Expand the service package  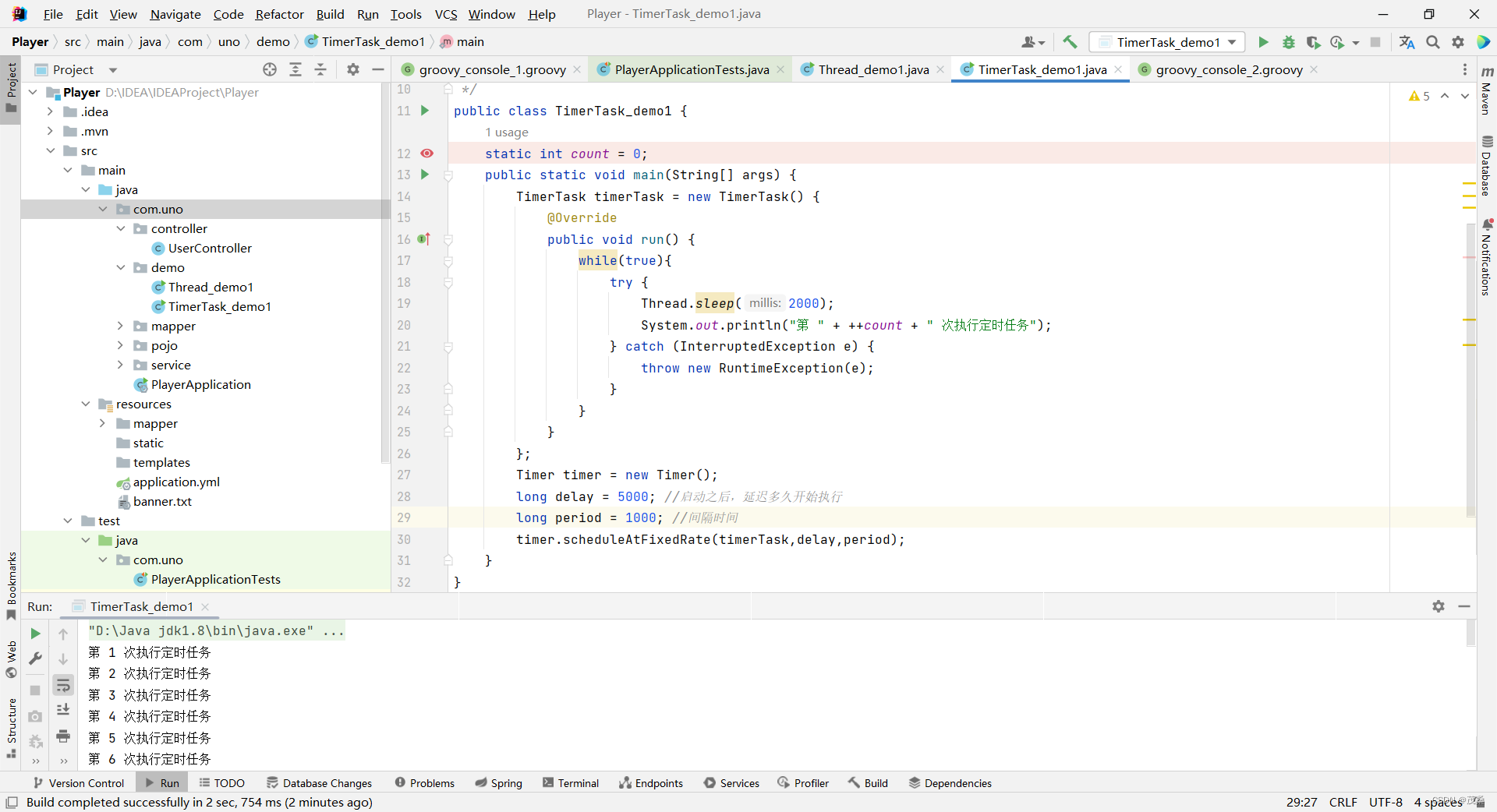tap(120, 365)
